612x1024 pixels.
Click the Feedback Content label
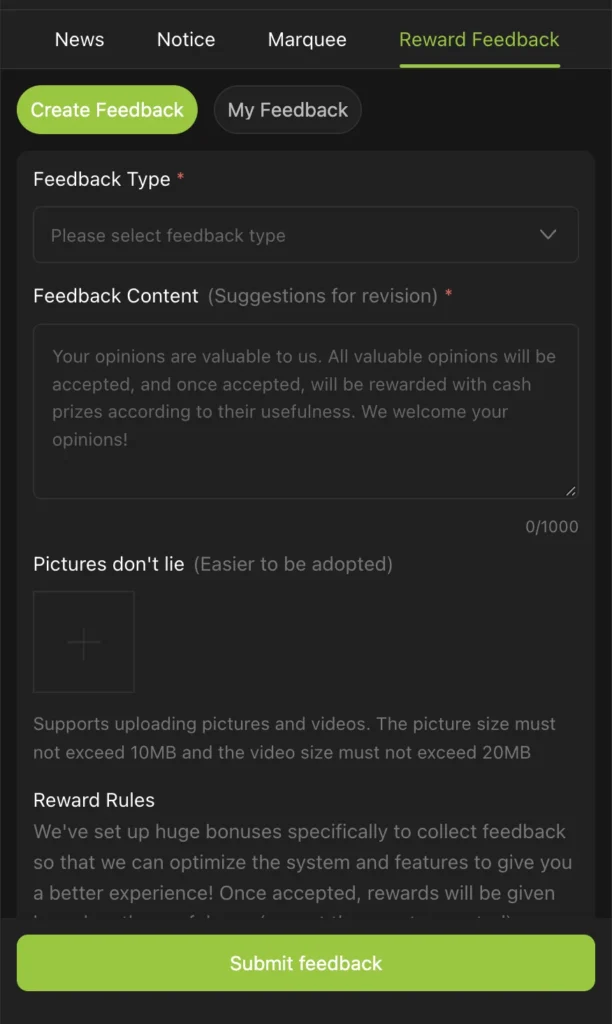pyautogui.click(x=116, y=296)
